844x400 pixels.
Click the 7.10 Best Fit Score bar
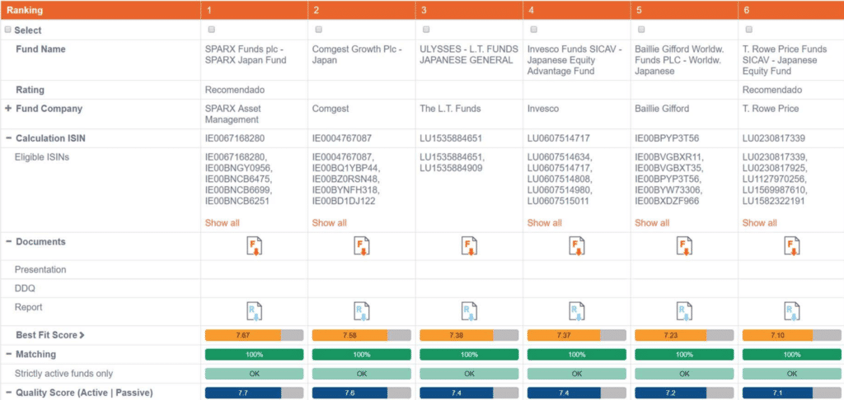(x=792, y=335)
